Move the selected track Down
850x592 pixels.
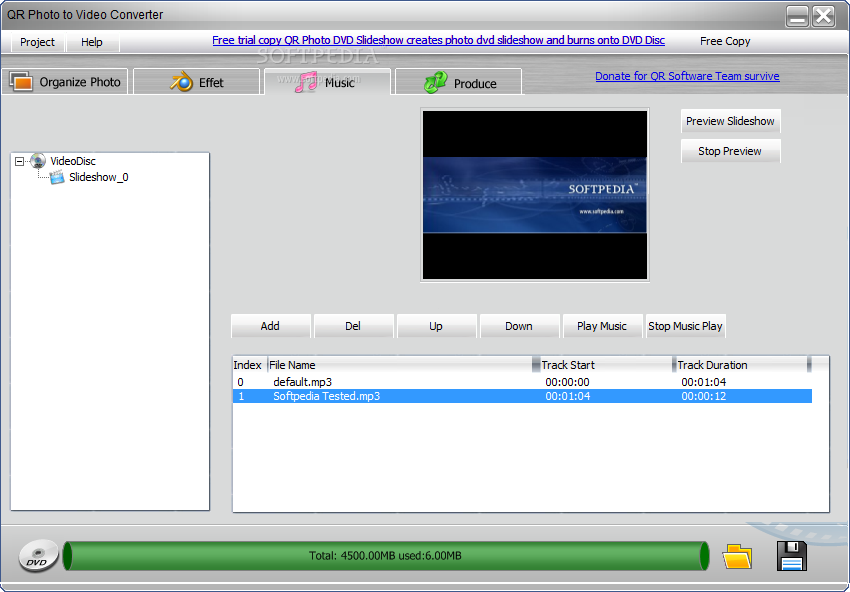[519, 326]
